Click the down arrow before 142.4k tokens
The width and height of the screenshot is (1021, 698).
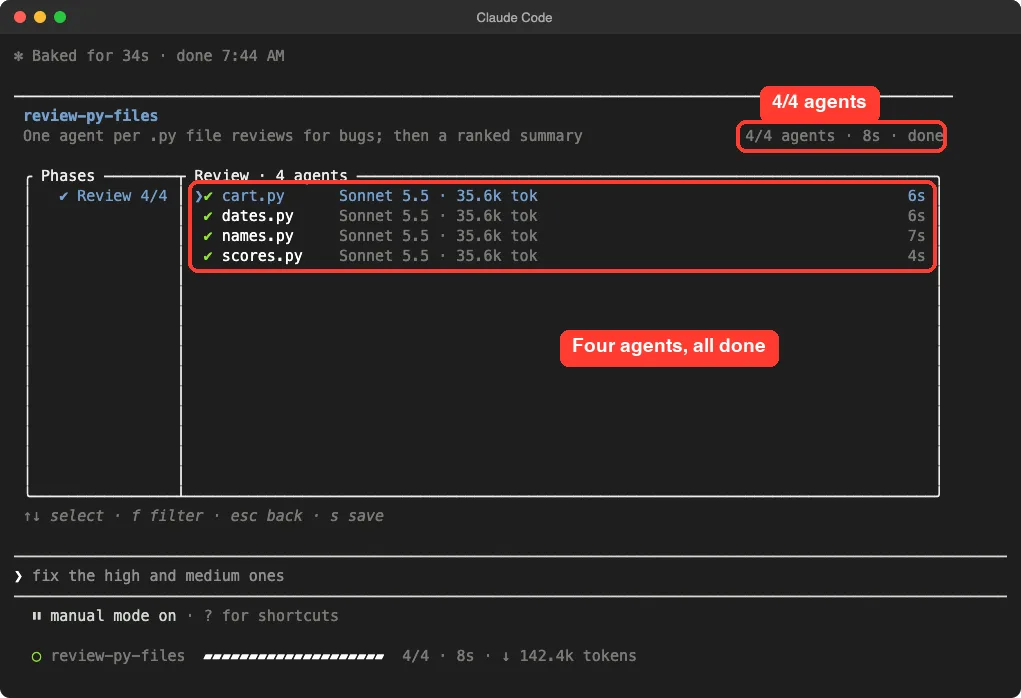coord(505,656)
